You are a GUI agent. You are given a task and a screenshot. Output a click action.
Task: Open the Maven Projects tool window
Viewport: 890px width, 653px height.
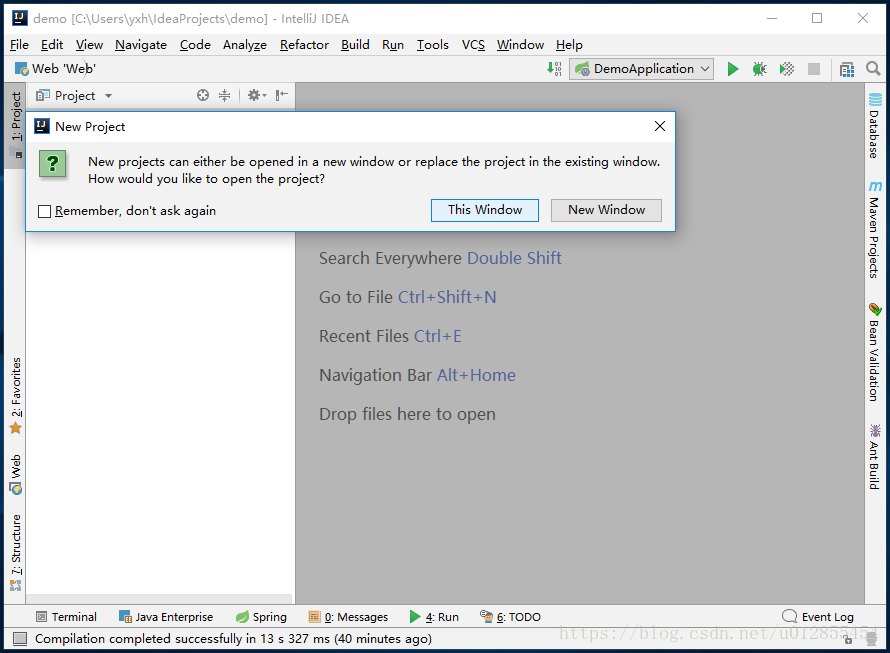point(875,229)
